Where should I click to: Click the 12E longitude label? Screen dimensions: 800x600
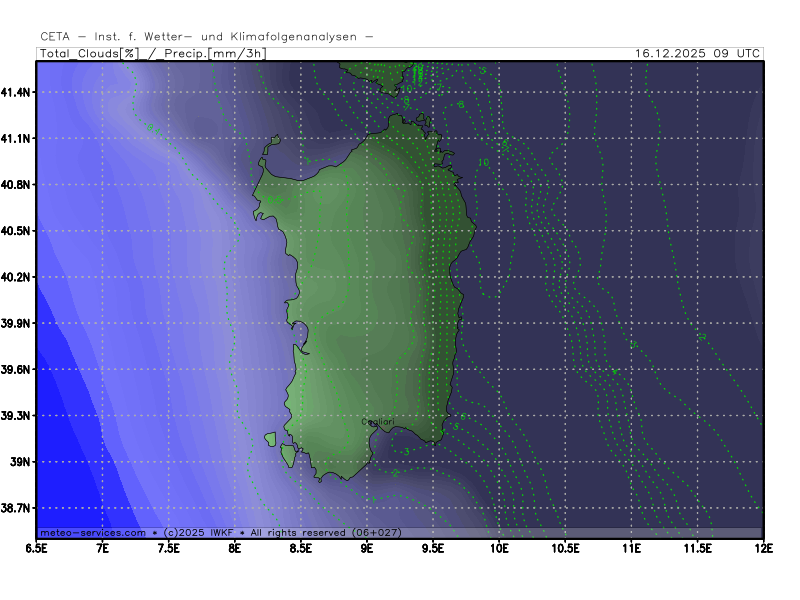pos(763,549)
